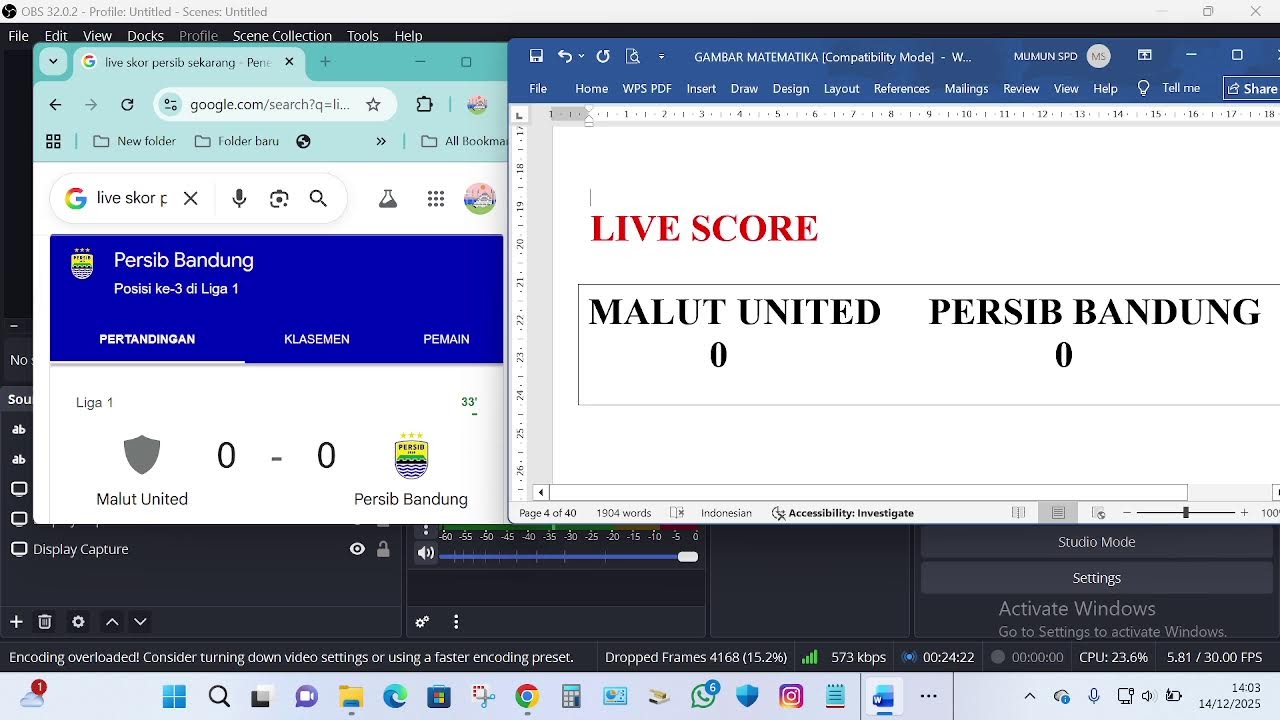
Task: Open the Folder baru bookmark
Action: [237, 141]
